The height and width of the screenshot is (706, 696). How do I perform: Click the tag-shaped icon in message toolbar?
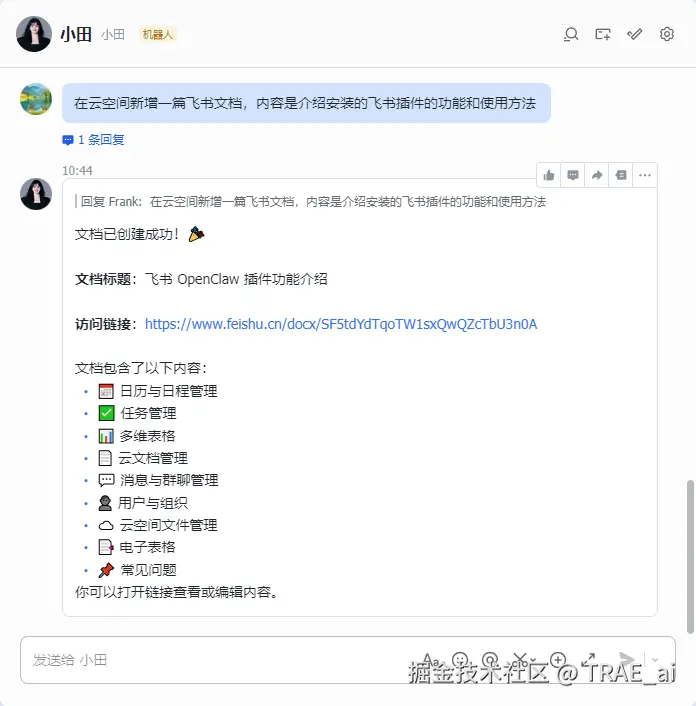point(621,175)
